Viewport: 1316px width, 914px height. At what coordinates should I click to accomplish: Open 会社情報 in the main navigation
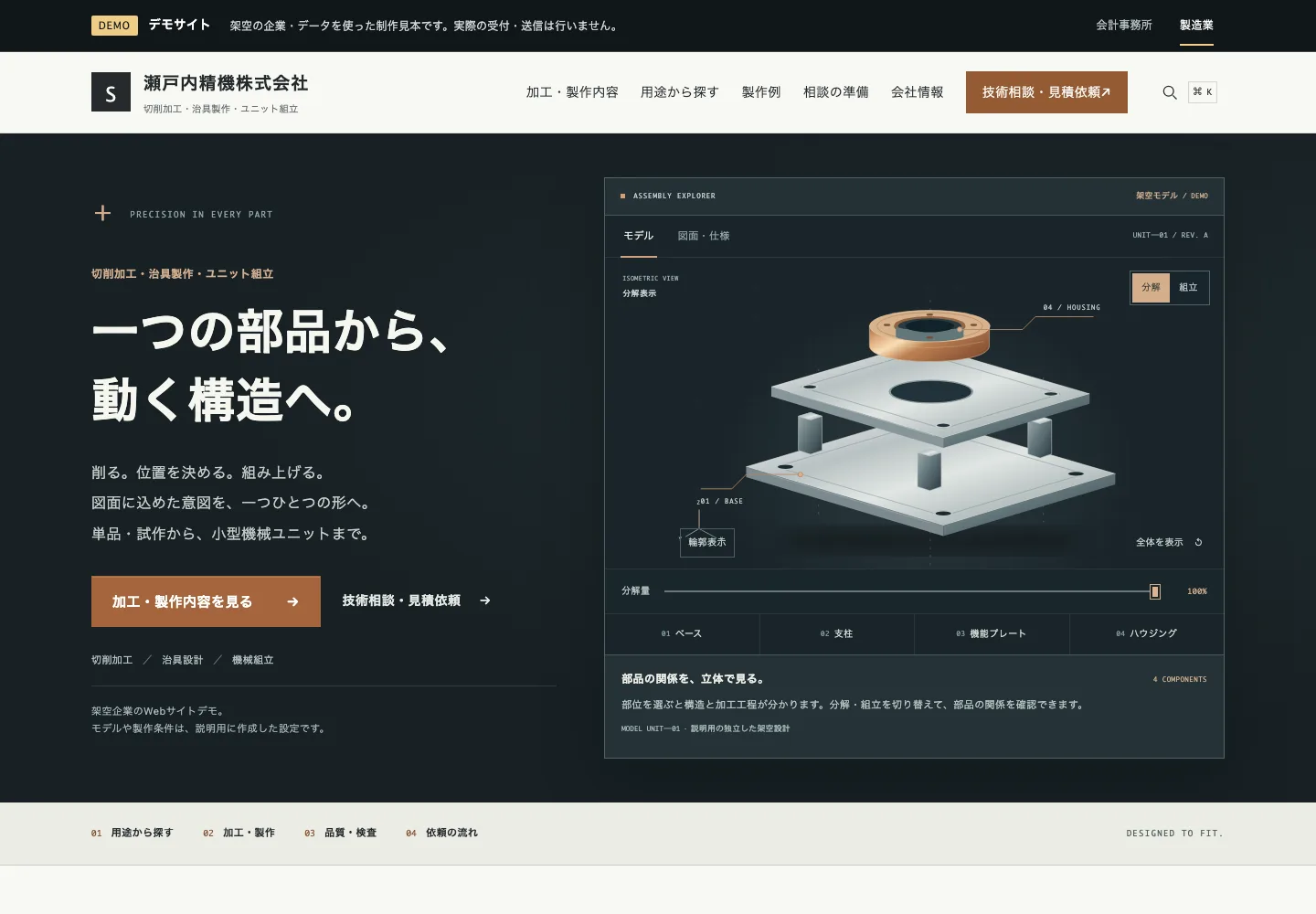(918, 92)
